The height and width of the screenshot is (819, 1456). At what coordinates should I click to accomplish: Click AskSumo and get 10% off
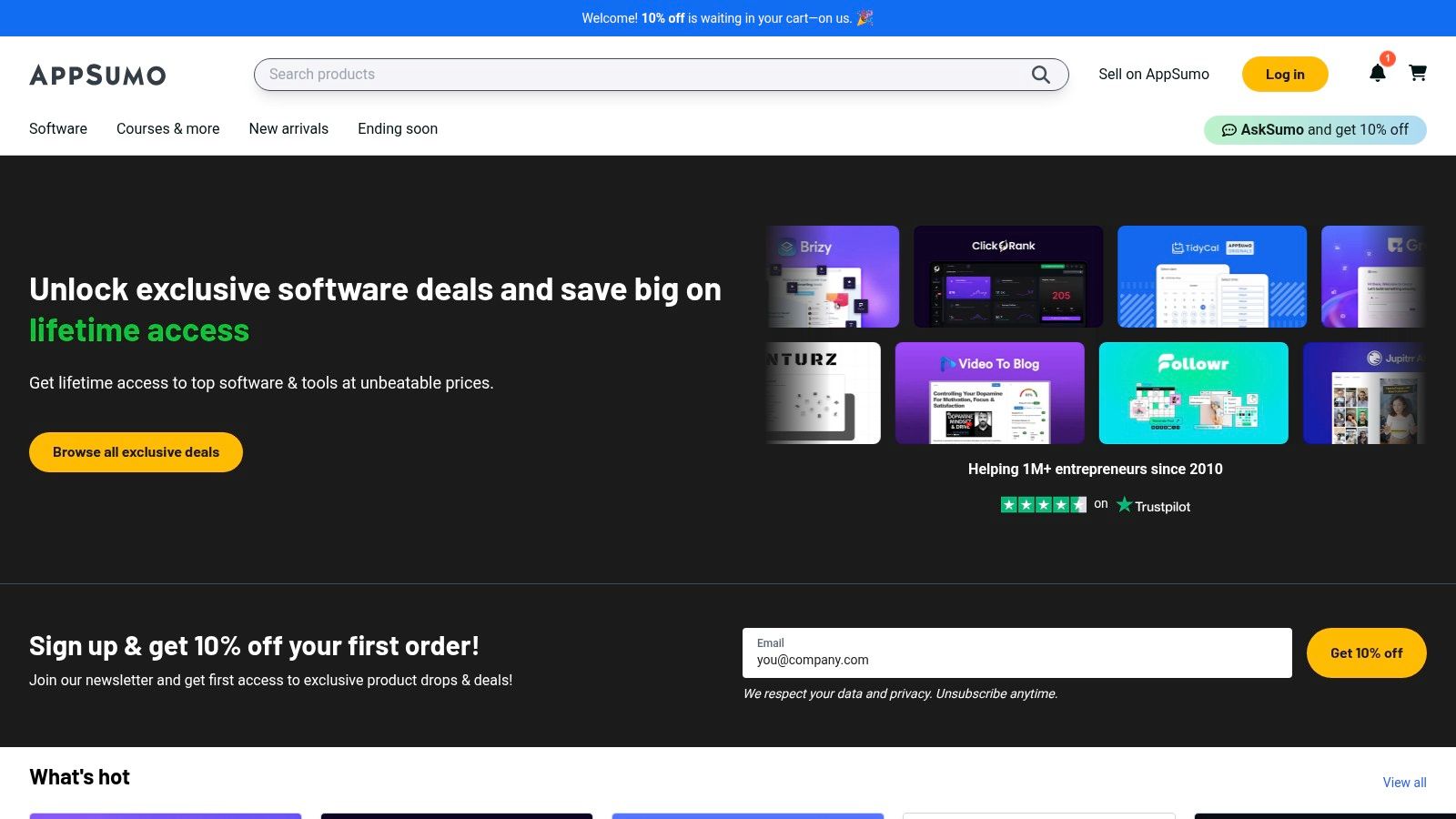(x=1315, y=130)
